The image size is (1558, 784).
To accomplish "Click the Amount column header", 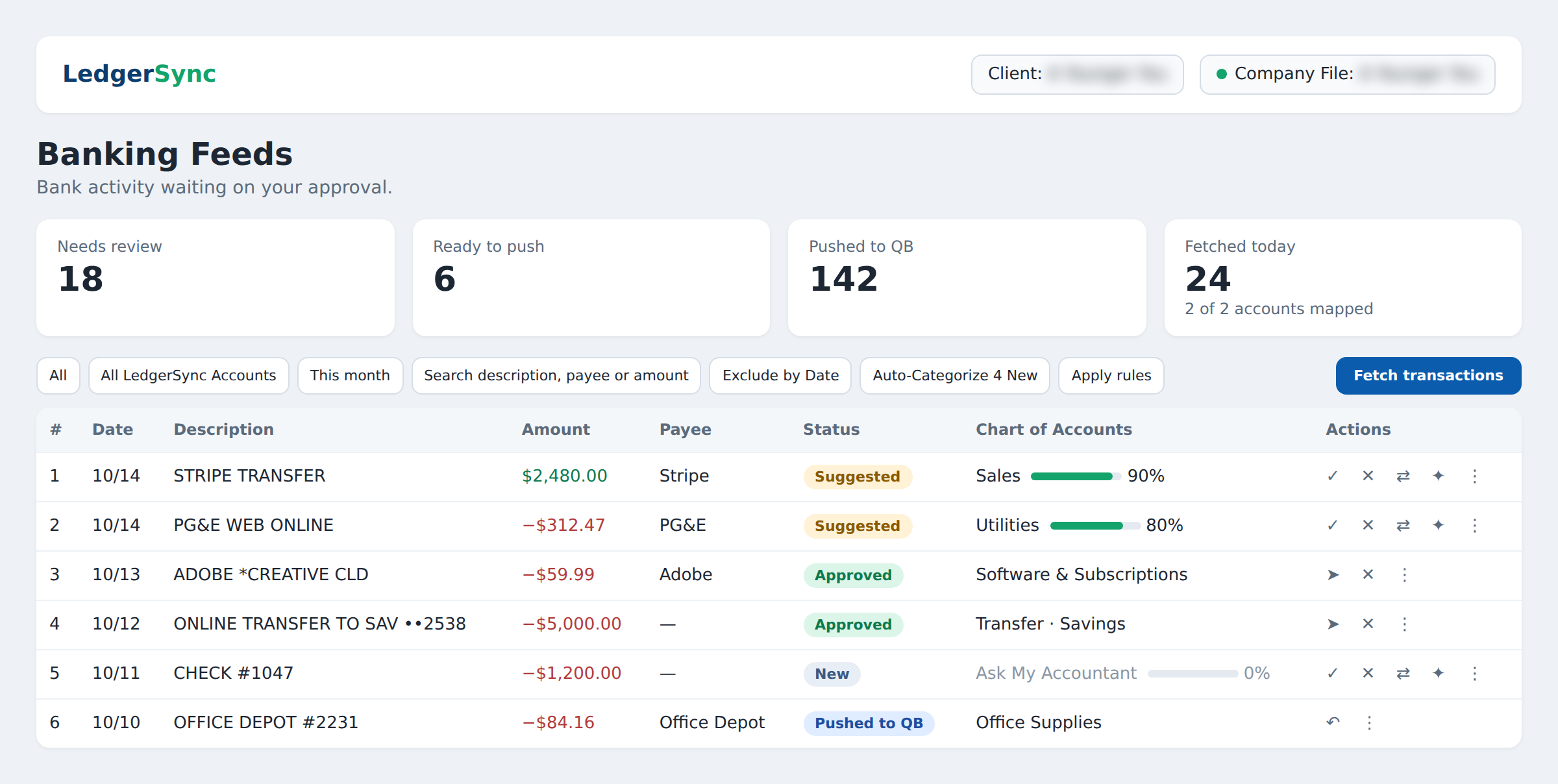I will pyautogui.click(x=556, y=429).
